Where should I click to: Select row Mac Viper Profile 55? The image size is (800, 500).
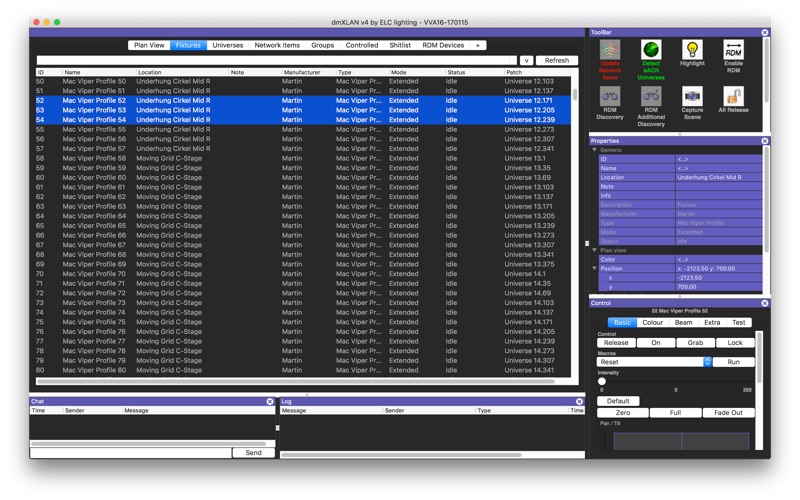(x=303, y=130)
